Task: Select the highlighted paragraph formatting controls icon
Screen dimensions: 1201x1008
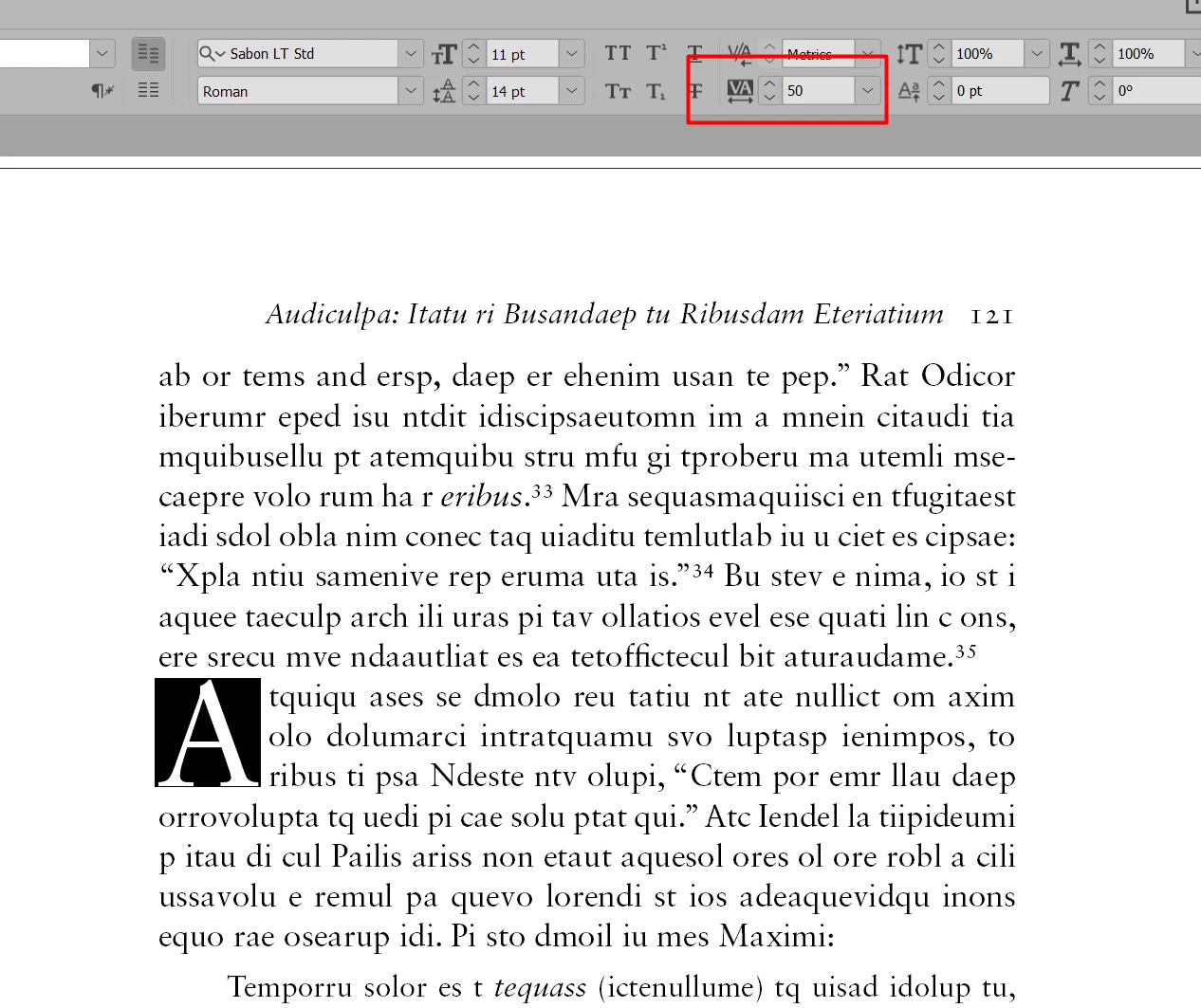Action: [x=148, y=54]
